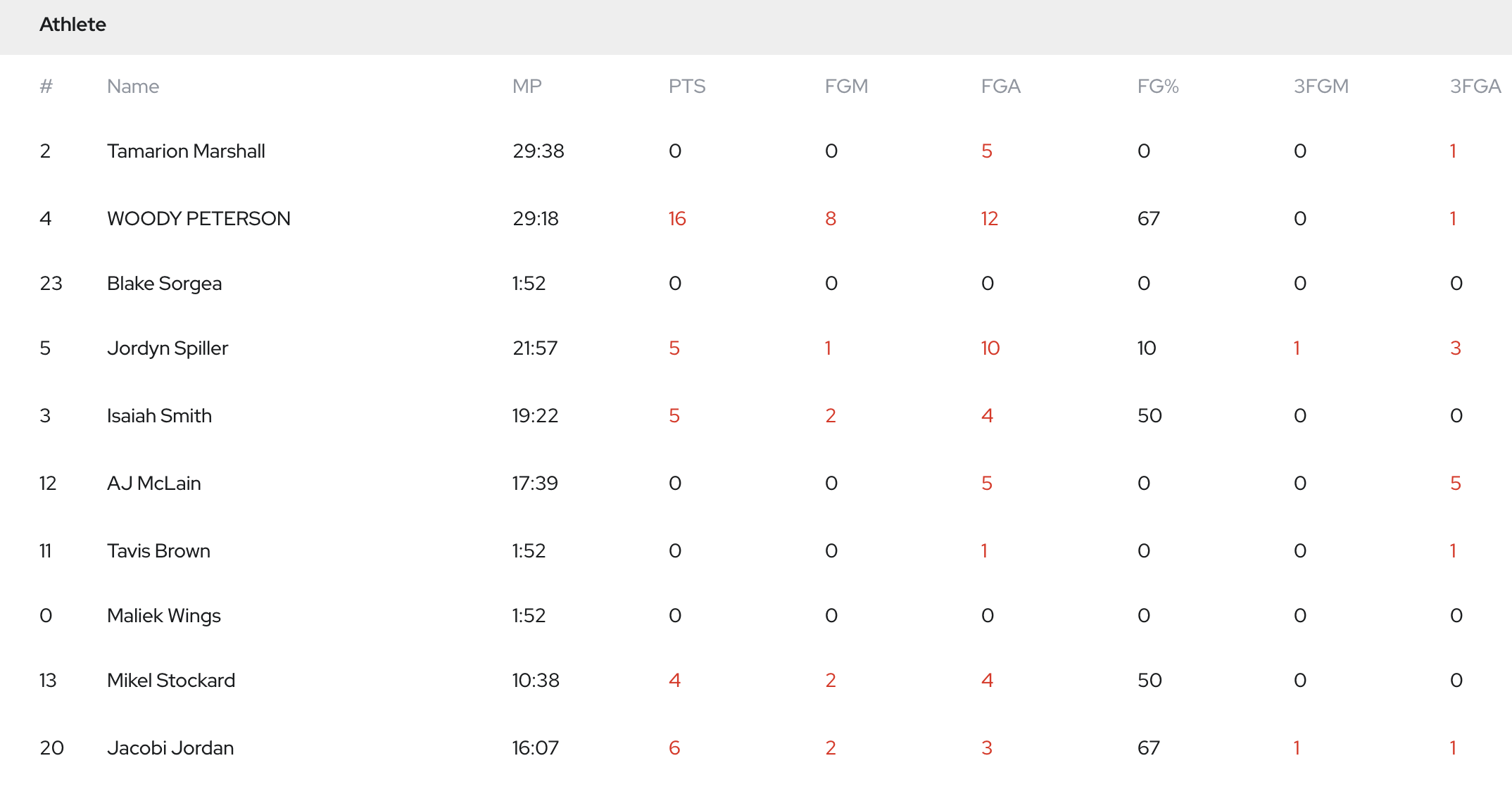The image size is (1512, 801).
Task: Open Tamarion Marshall's player entry
Action: click(186, 151)
